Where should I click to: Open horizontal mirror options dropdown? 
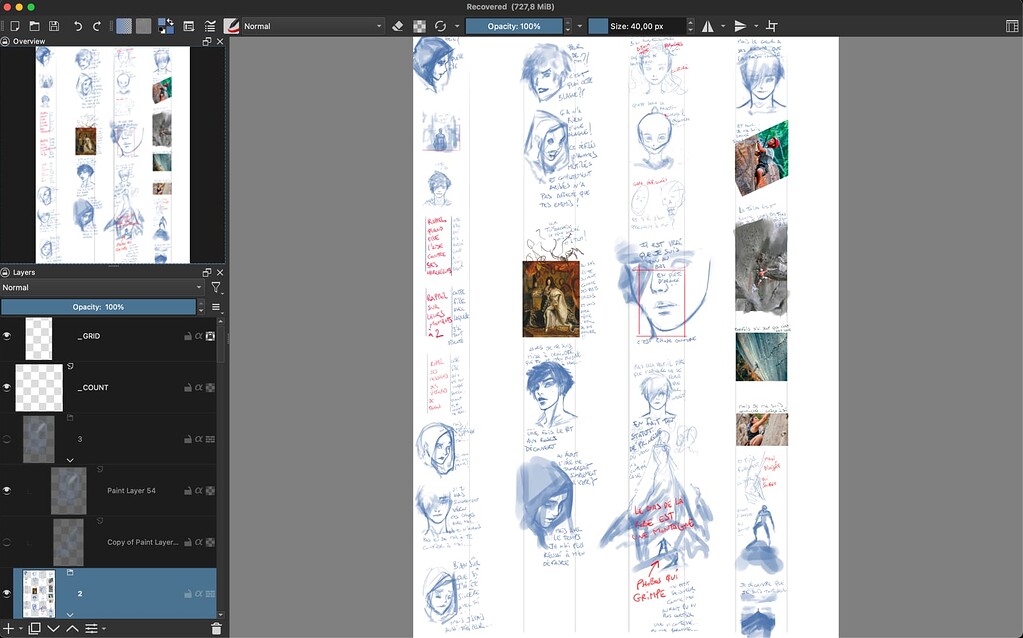[723, 26]
